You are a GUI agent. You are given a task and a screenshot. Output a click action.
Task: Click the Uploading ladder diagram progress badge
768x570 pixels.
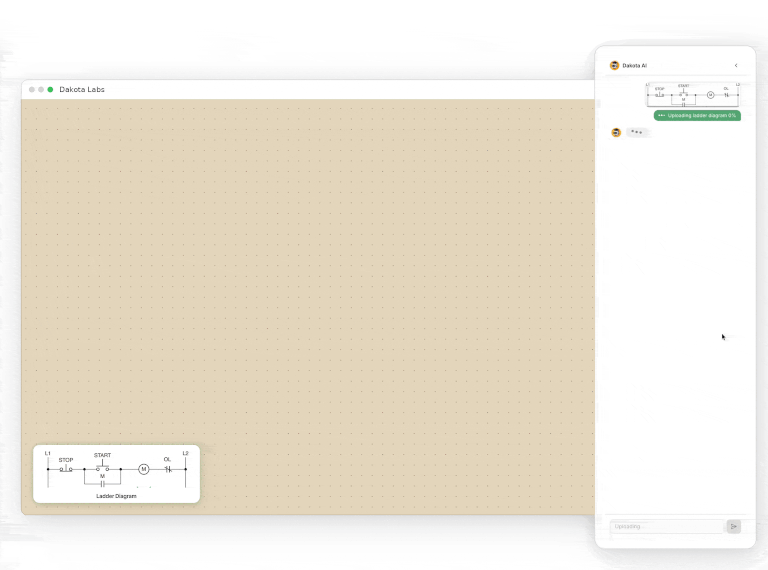[x=697, y=116]
